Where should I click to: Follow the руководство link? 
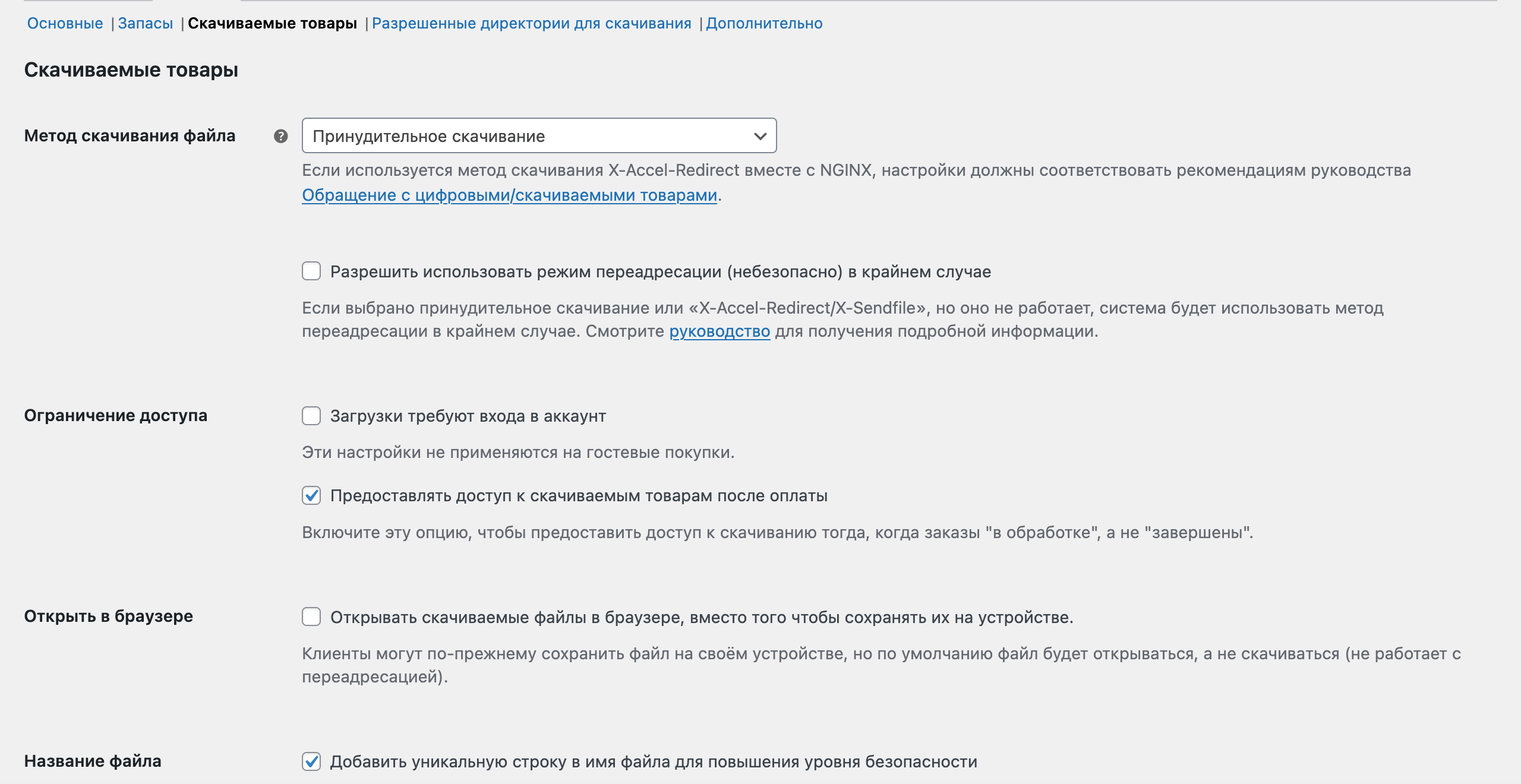719,331
